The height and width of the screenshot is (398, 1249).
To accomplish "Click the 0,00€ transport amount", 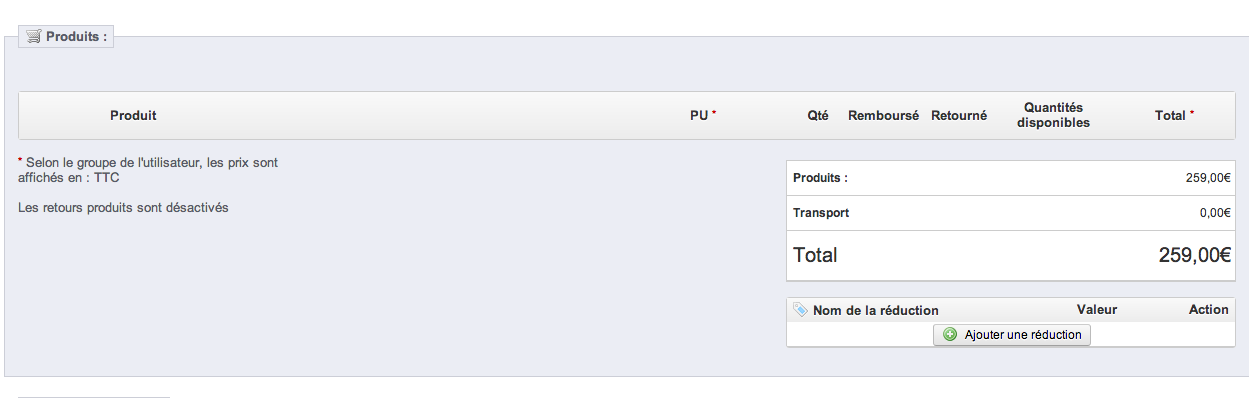I will point(1215,213).
